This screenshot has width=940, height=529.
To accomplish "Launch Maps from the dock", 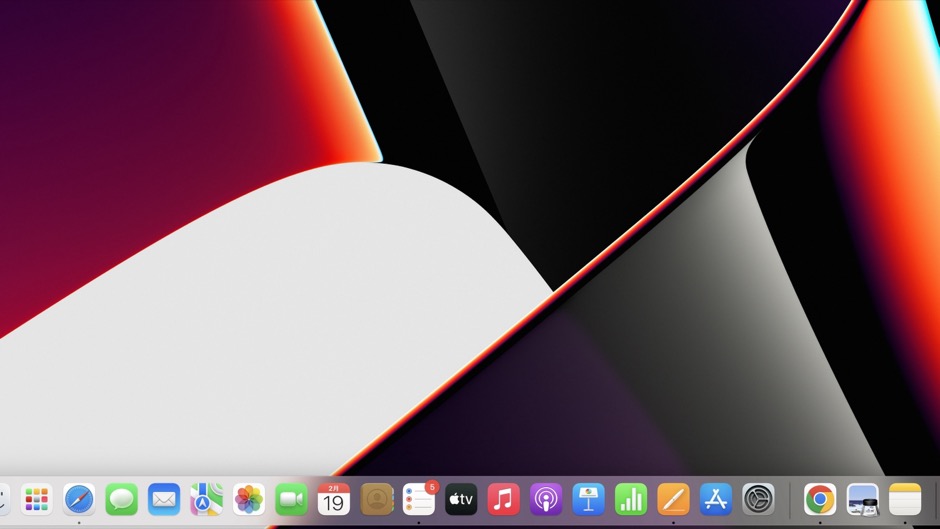I will [207, 498].
